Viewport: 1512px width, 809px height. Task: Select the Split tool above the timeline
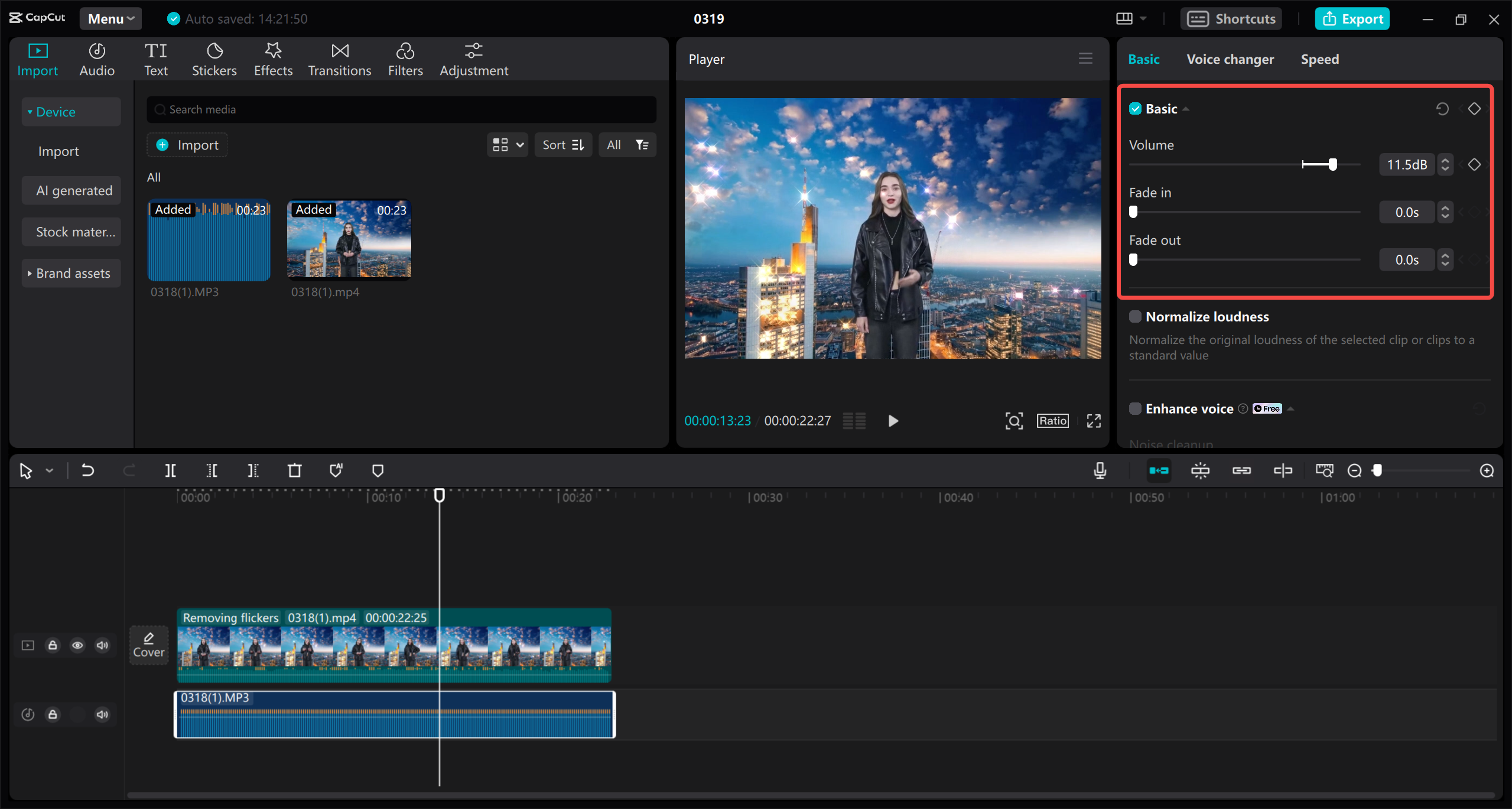pos(170,470)
